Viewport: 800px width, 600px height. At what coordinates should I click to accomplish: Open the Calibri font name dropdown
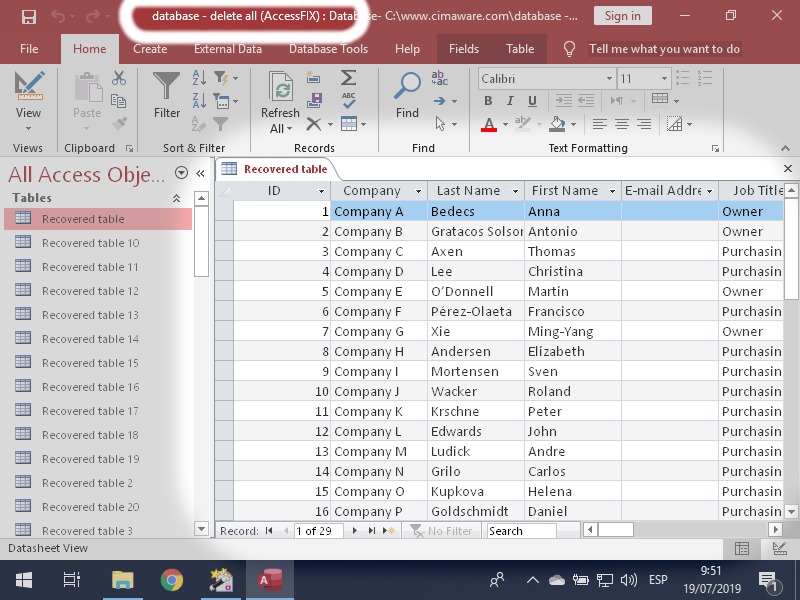pos(609,78)
